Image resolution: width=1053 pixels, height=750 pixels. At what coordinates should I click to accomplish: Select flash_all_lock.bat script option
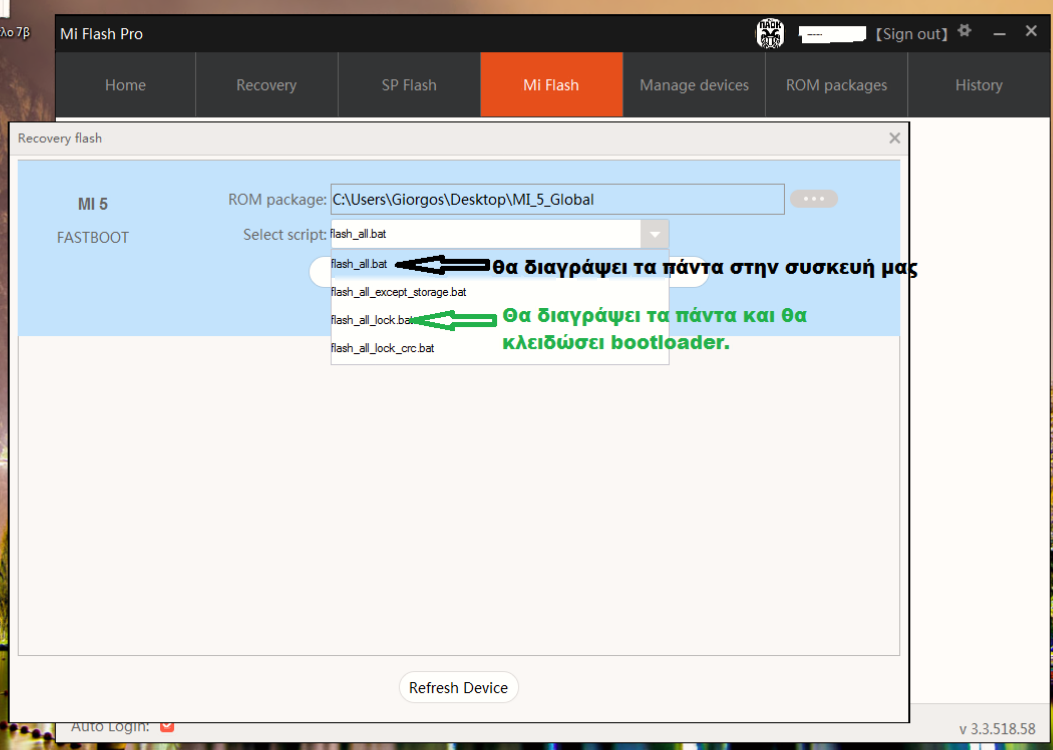click(372, 320)
